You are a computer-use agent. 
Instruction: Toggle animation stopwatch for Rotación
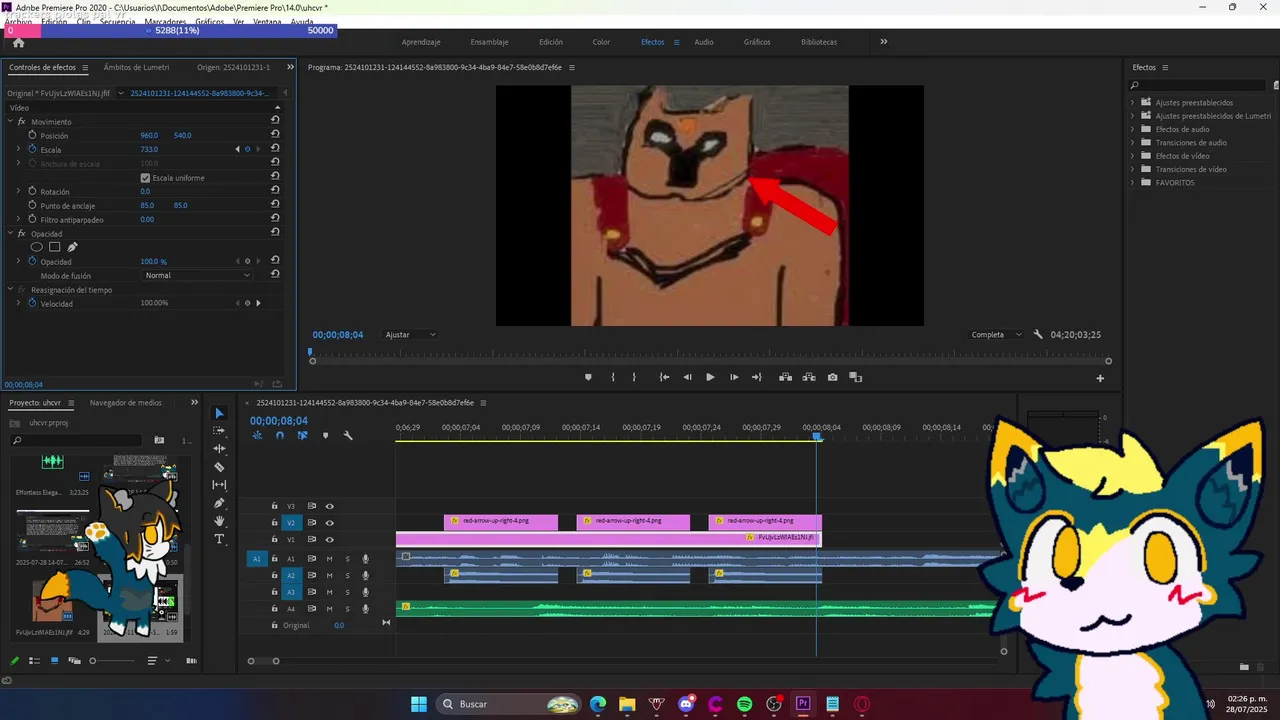(32, 191)
